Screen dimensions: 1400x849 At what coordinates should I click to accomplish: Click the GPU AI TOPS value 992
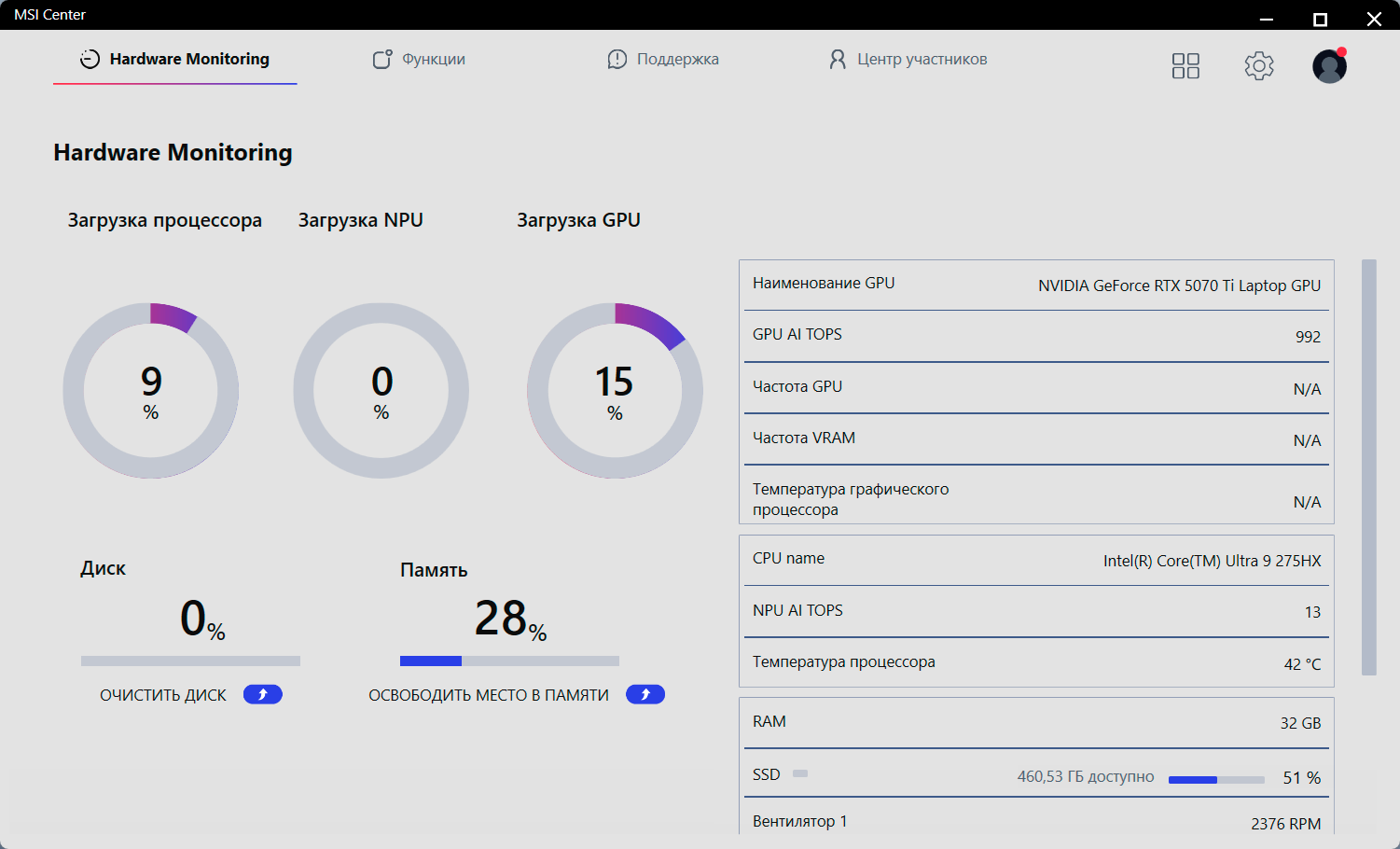point(1308,337)
